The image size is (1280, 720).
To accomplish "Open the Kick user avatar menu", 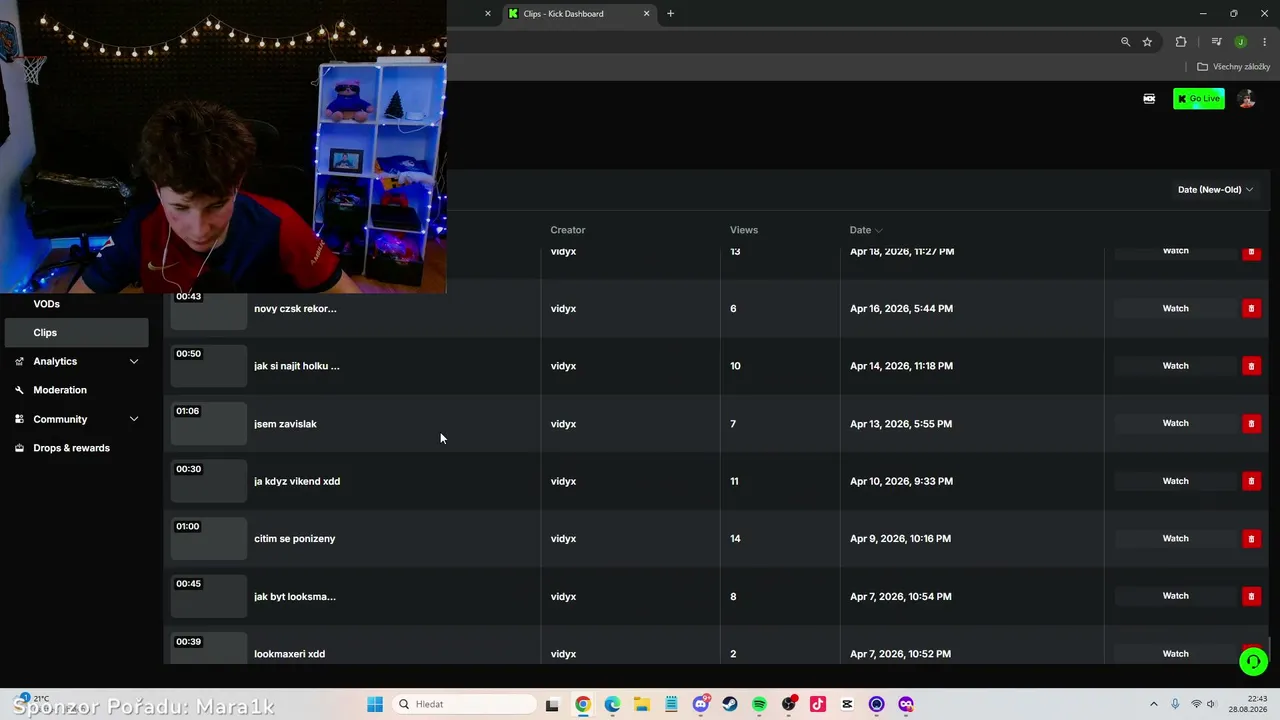I will 1246,99.
